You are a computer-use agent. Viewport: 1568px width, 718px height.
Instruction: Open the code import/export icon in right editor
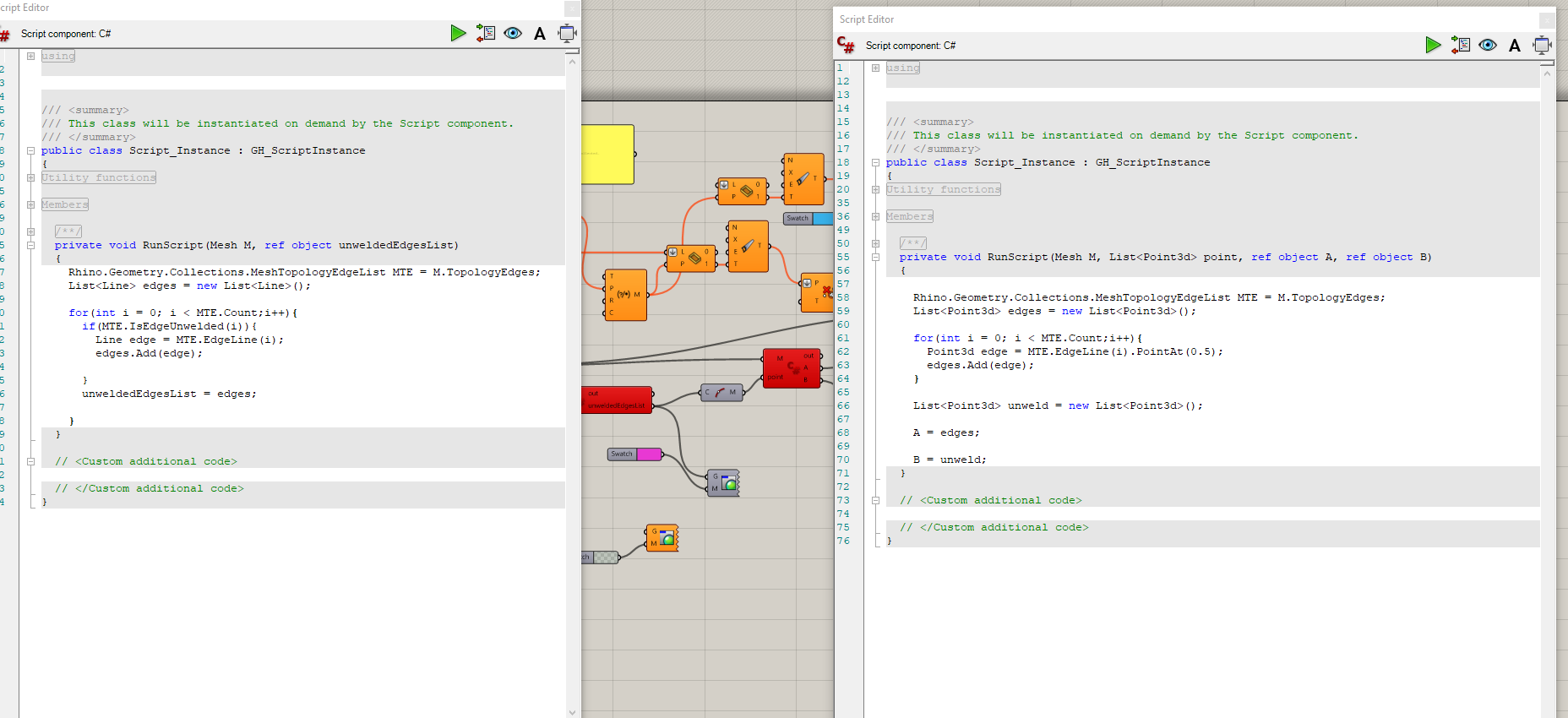1460,45
